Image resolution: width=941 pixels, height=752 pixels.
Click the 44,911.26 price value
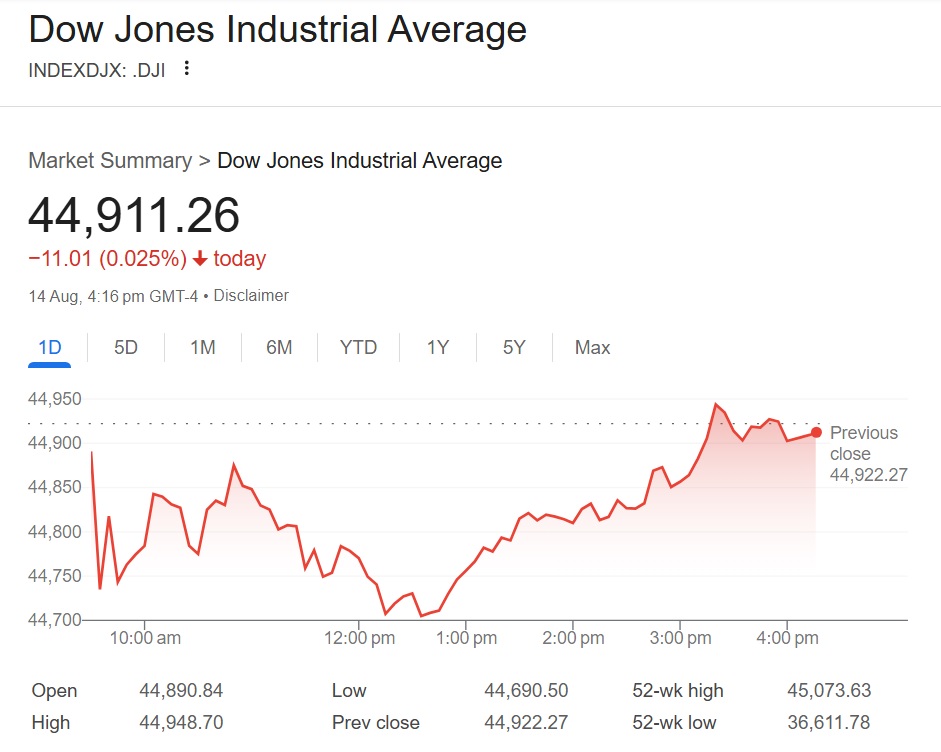[135, 214]
